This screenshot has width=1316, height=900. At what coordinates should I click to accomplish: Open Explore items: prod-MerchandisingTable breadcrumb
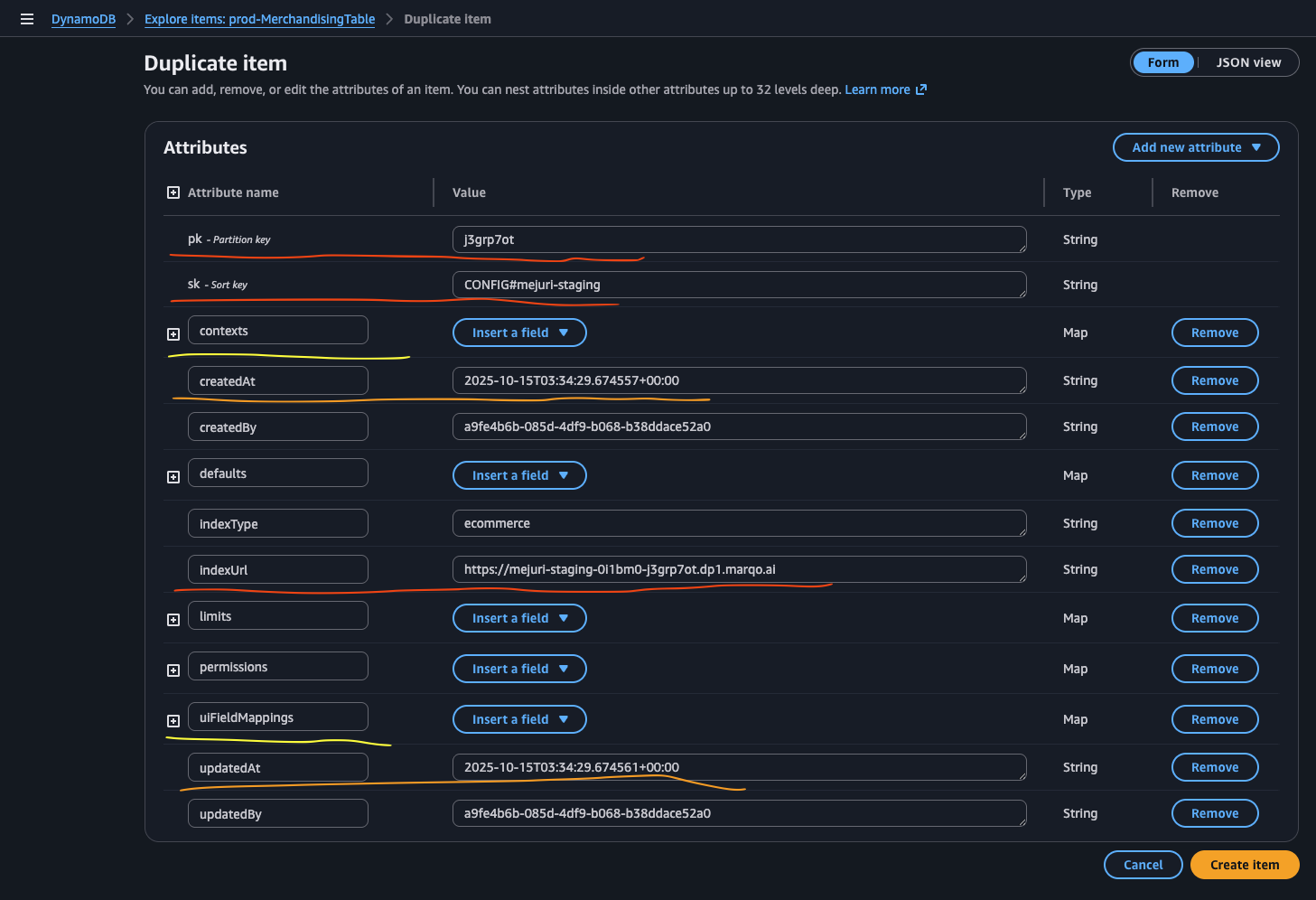click(259, 19)
